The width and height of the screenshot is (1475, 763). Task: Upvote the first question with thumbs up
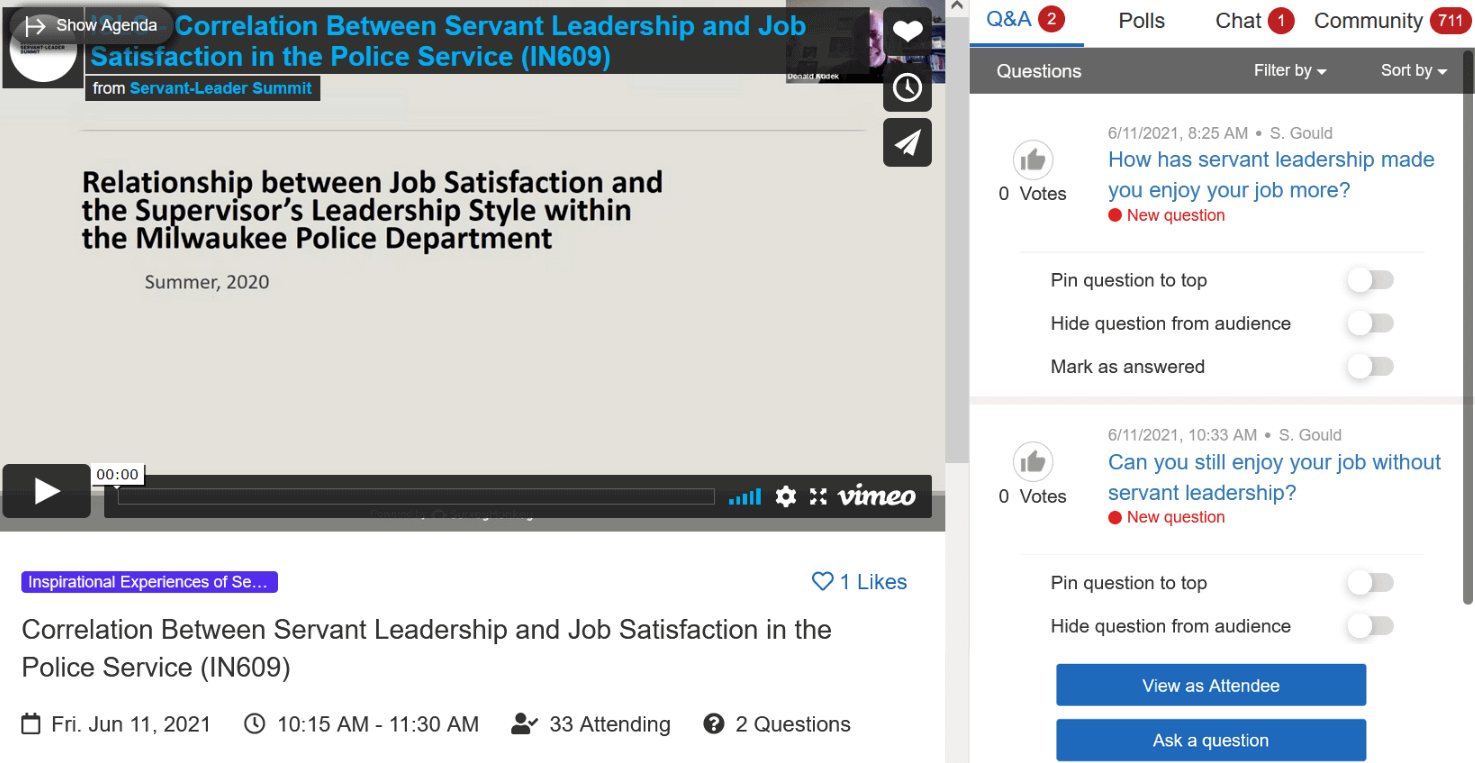click(x=1033, y=160)
